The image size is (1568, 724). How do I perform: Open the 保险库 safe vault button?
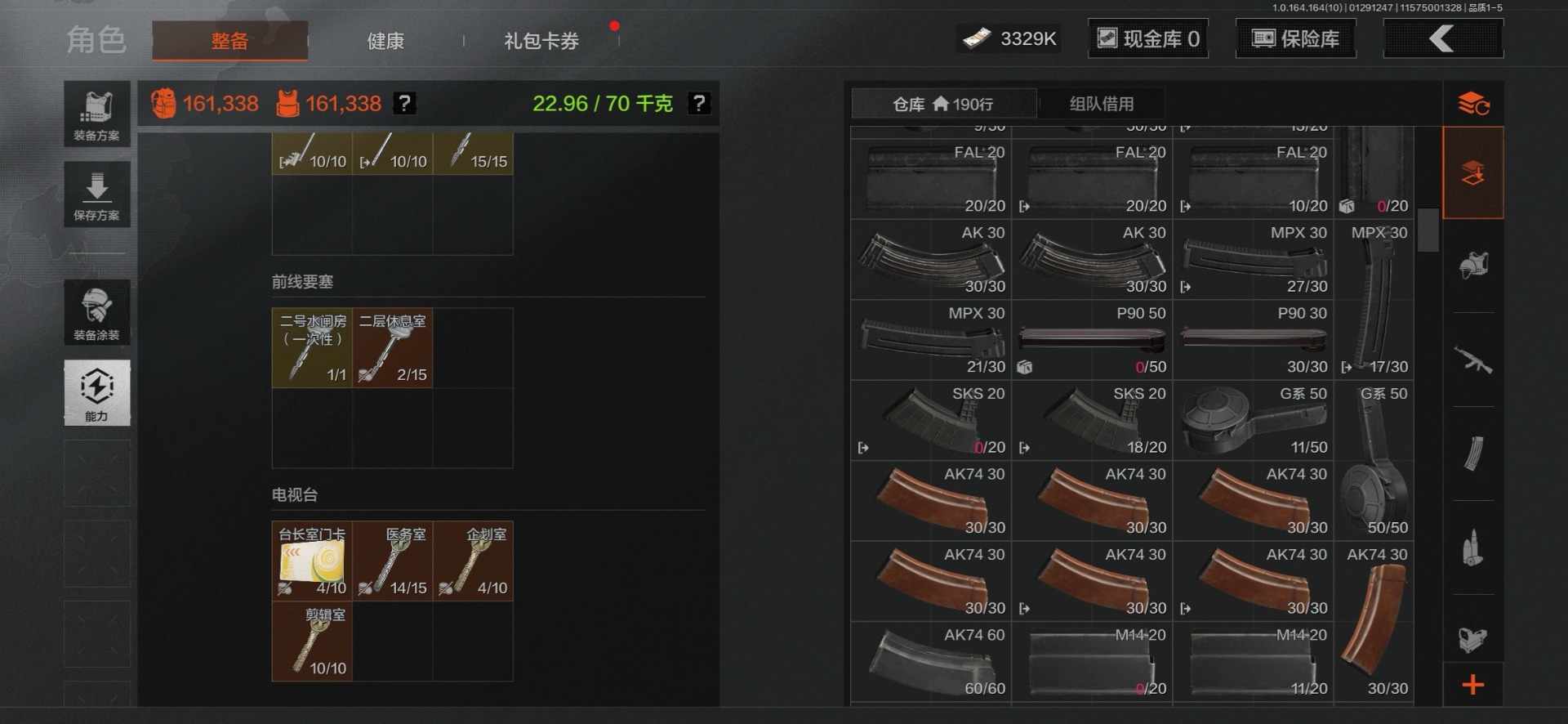coord(1296,38)
